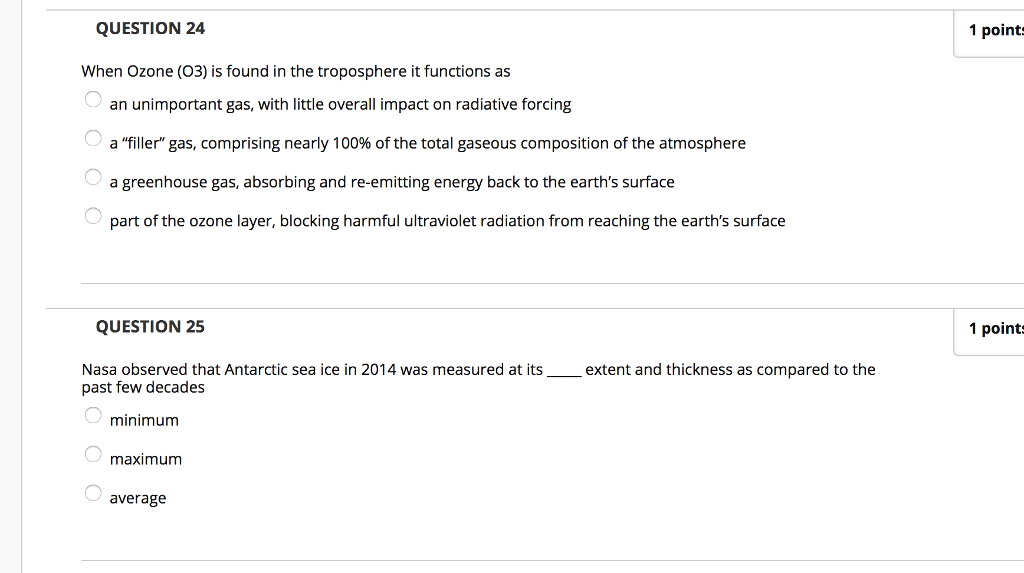
Task: Click the QUESTION 25 heading
Action: tap(150, 327)
